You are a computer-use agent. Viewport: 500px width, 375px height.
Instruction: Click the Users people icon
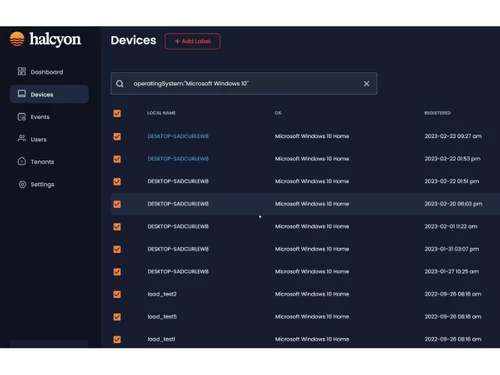point(22,139)
